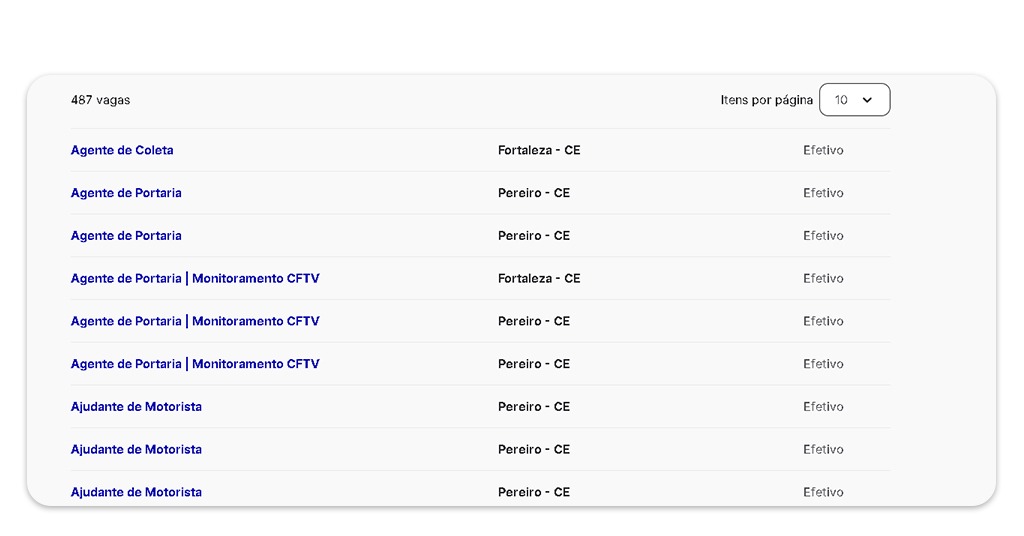Image resolution: width=1024 pixels, height=536 pixels.
Task: Open the second Agente de Portaria Monitoramento CFTV link
Action: (x=195, y=321)
